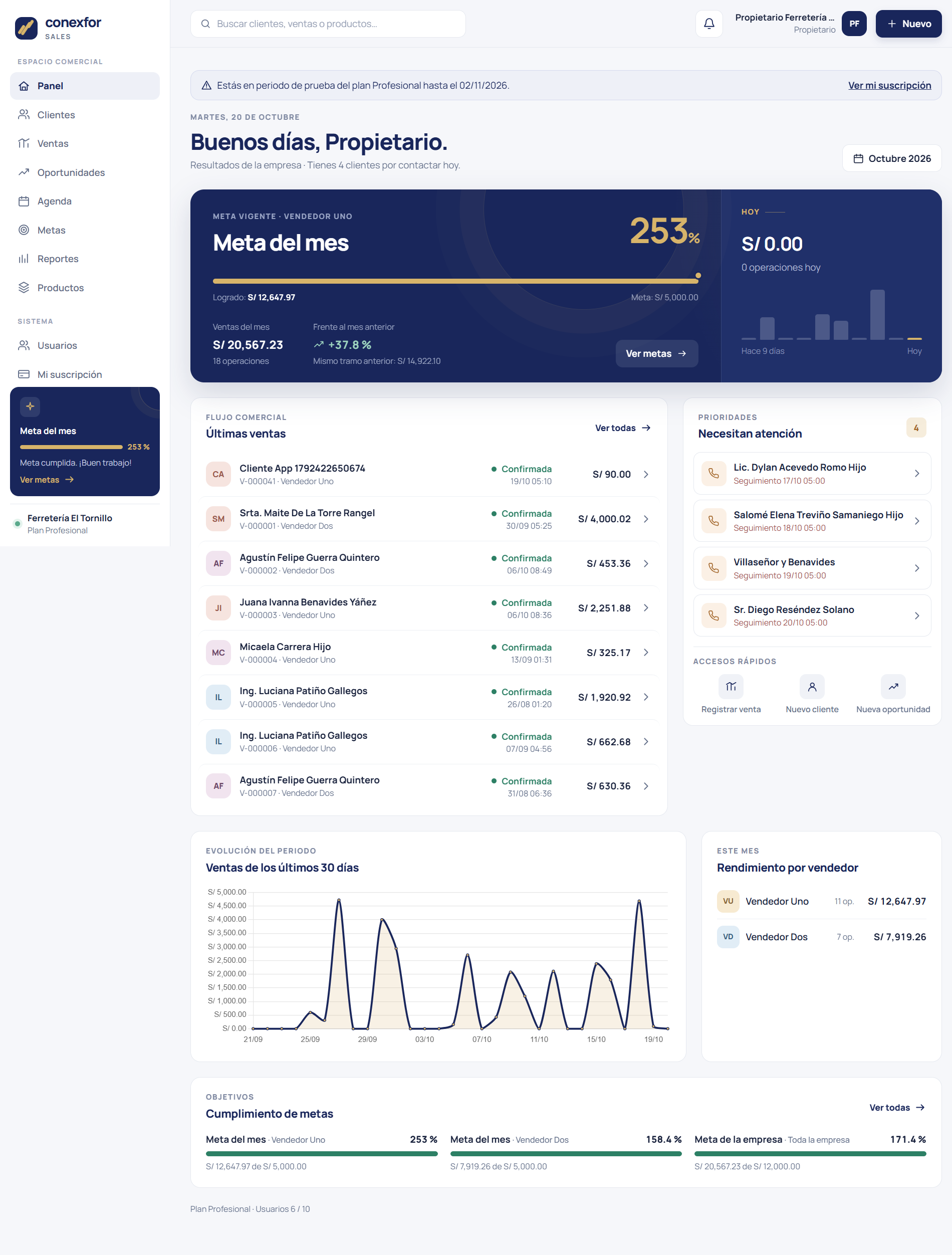Click Meta de la empresa progress bar
Image resolution: width=952 pixels, height=1255 pixels.
[x=810, y=1153]
